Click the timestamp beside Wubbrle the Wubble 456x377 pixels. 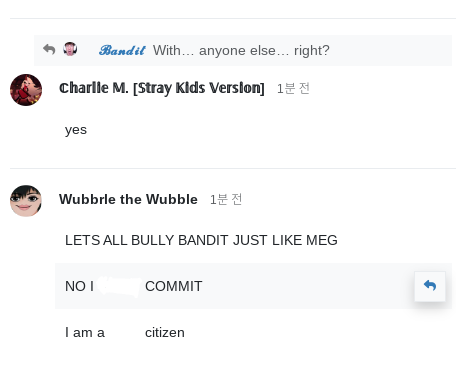[226, 199]
